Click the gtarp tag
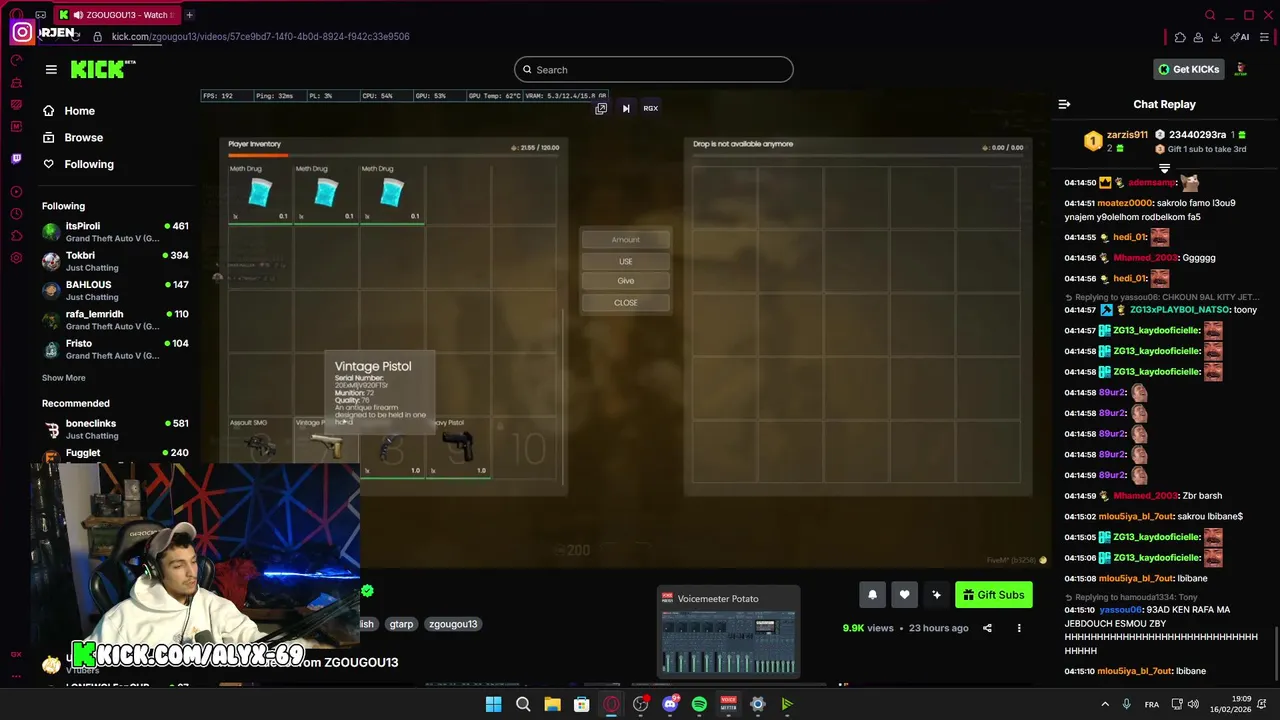The height and width of the screenshot is (720, 1280). coord(401,624)
